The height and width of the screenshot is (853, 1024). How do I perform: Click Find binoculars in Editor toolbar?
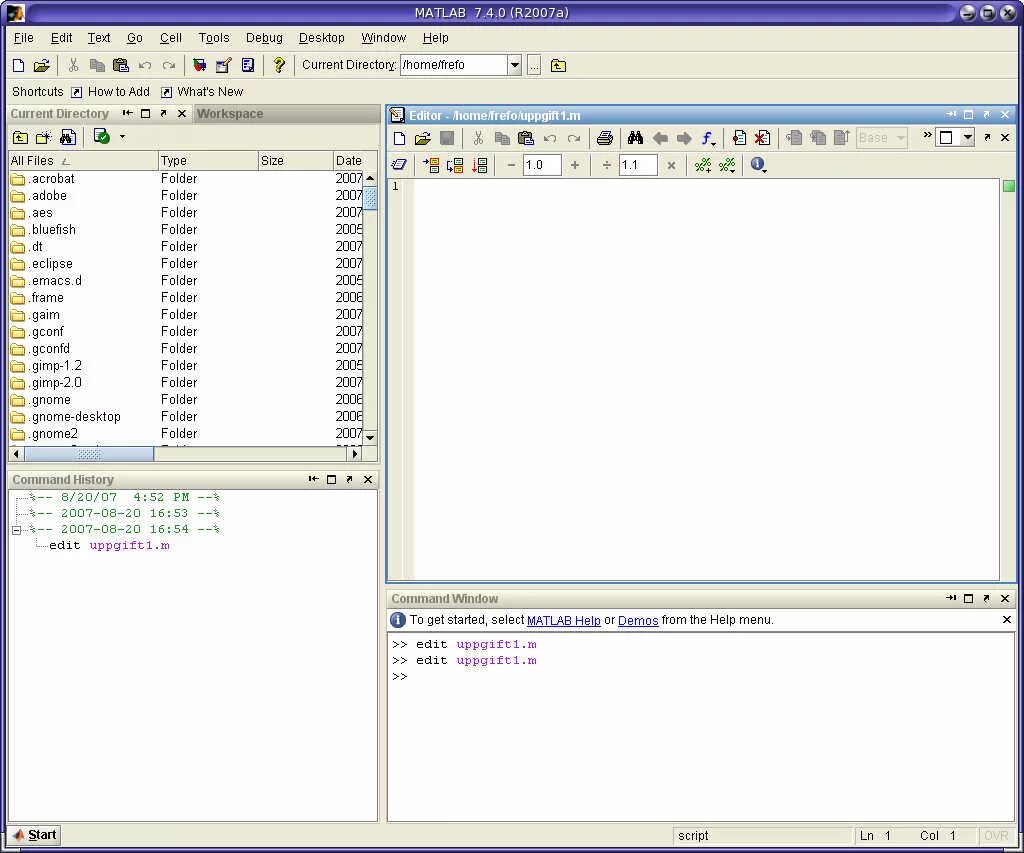tap(635, 138)
